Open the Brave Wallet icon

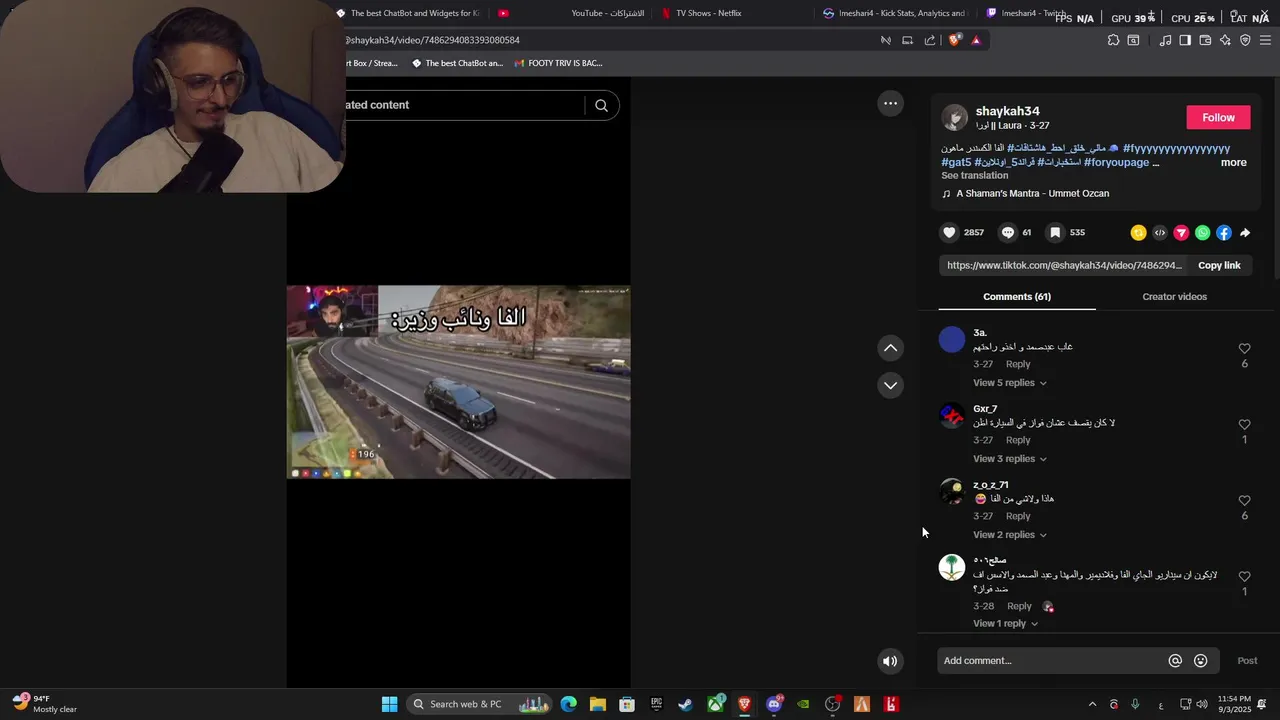1205,40
